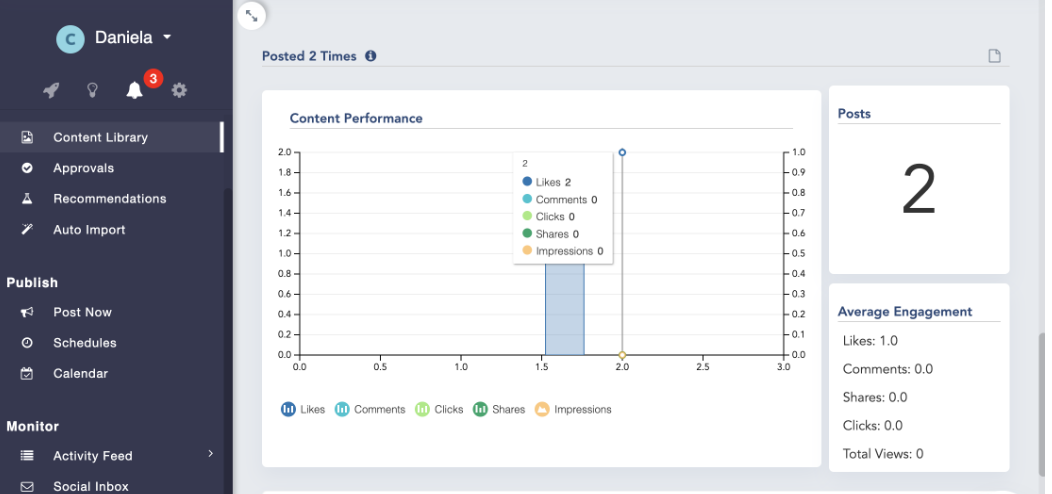Go to Approvals in sidebar

click(x=83, y=168)
